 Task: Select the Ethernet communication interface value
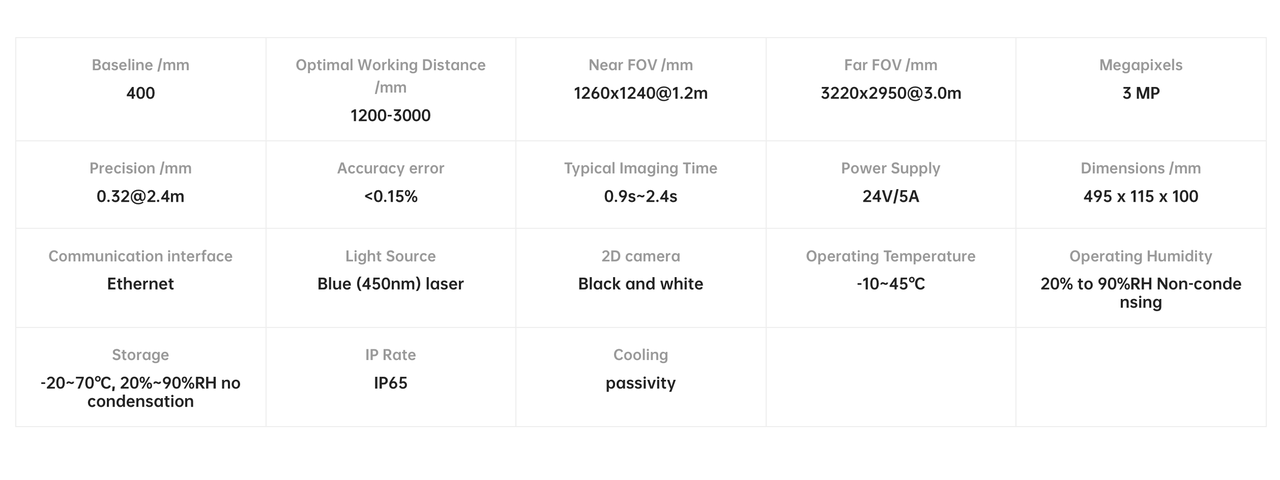(x=140, y=284)
